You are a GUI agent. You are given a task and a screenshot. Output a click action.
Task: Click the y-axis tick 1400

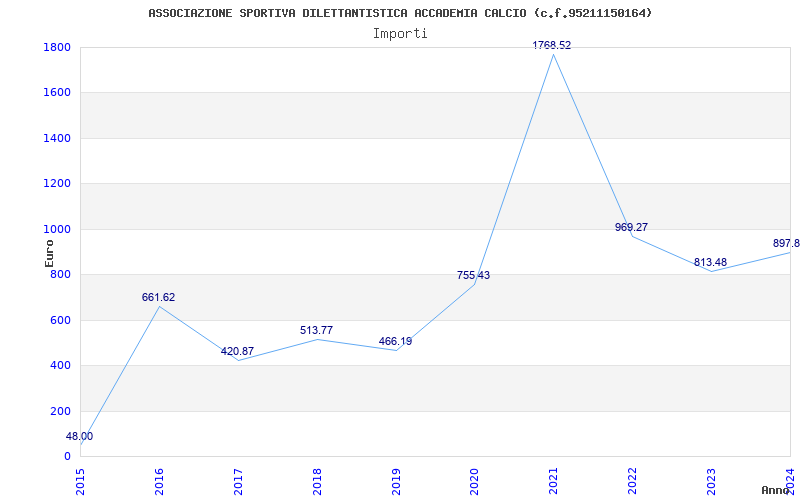pos(57,138)
